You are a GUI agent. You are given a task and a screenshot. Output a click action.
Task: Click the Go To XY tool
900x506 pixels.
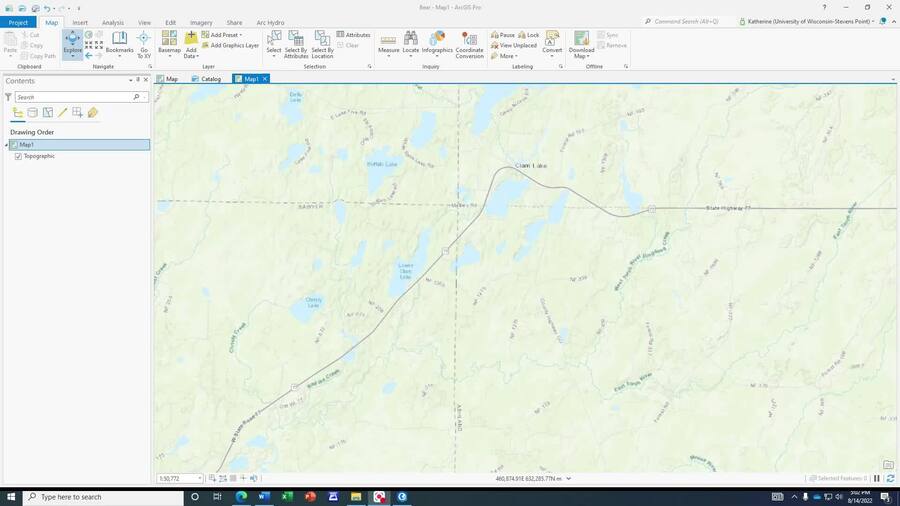click(x=143, y=42)
